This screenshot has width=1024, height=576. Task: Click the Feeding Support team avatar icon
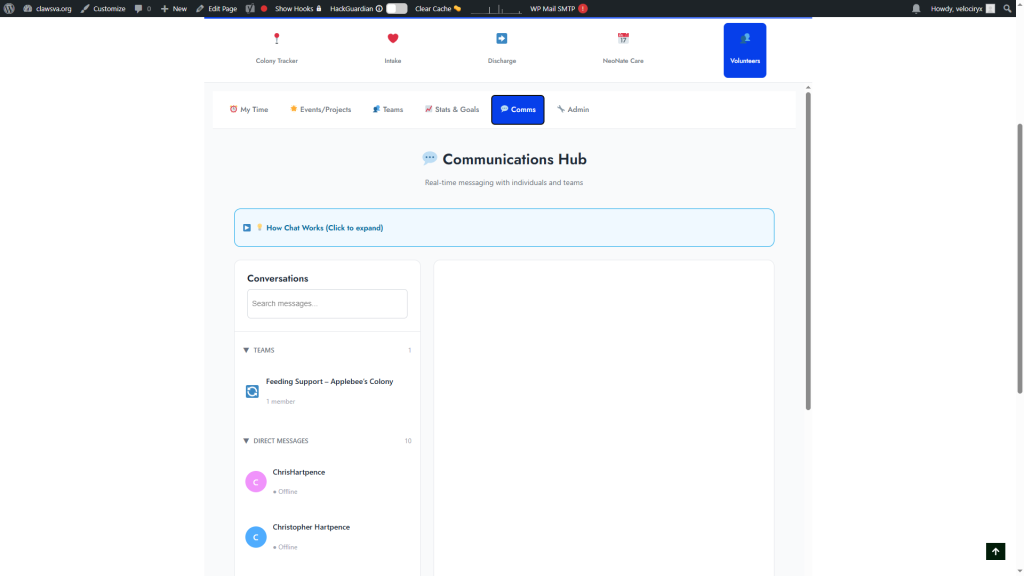coord(252,391)
